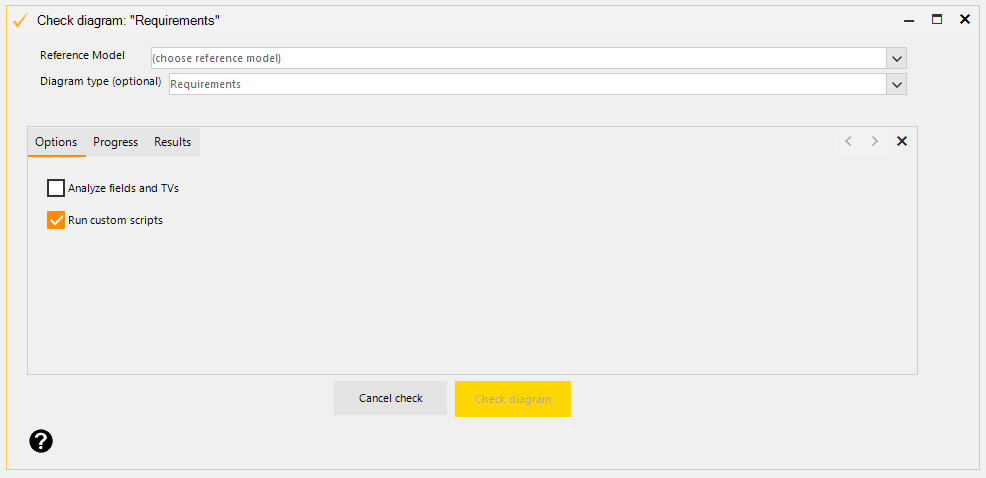Click the right arrow tab navigation icon
Screen dimensions: 986x478
pos(875,141)
